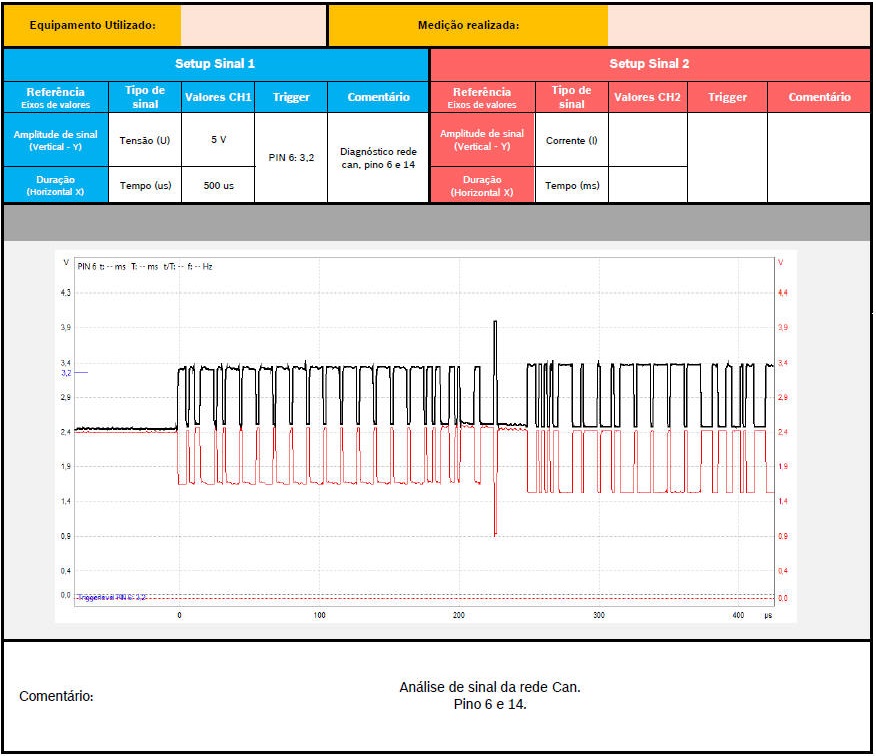The image size is (876, 756).
Task: Select the Tempo (us) cell in Sinal 1
Action: (144, 185)
